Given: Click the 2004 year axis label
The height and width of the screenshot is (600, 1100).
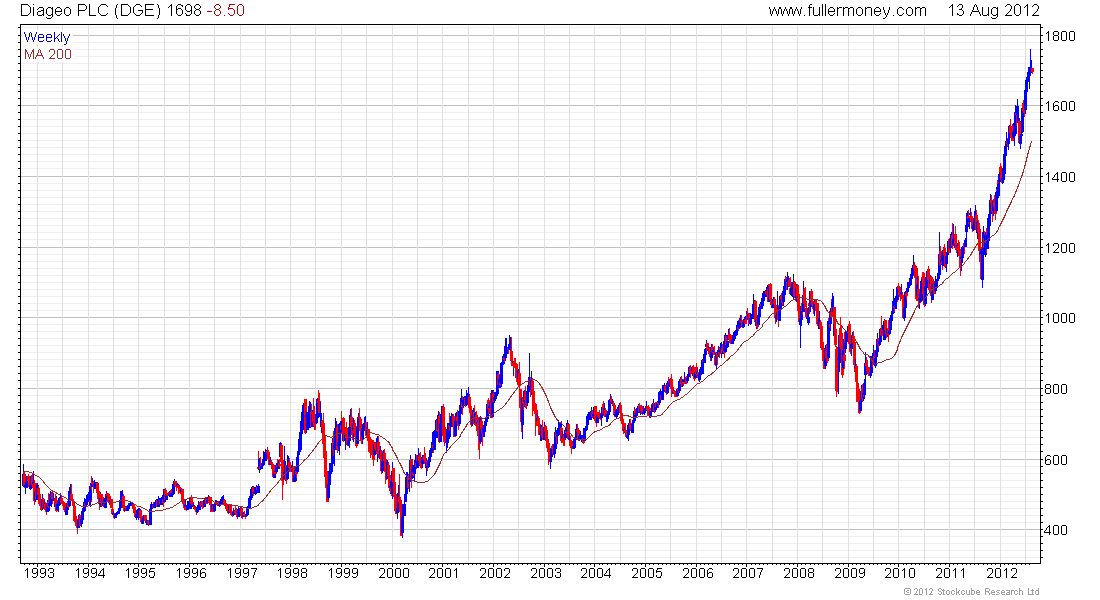Looking at the screenshot, I should tap(596, 573).
